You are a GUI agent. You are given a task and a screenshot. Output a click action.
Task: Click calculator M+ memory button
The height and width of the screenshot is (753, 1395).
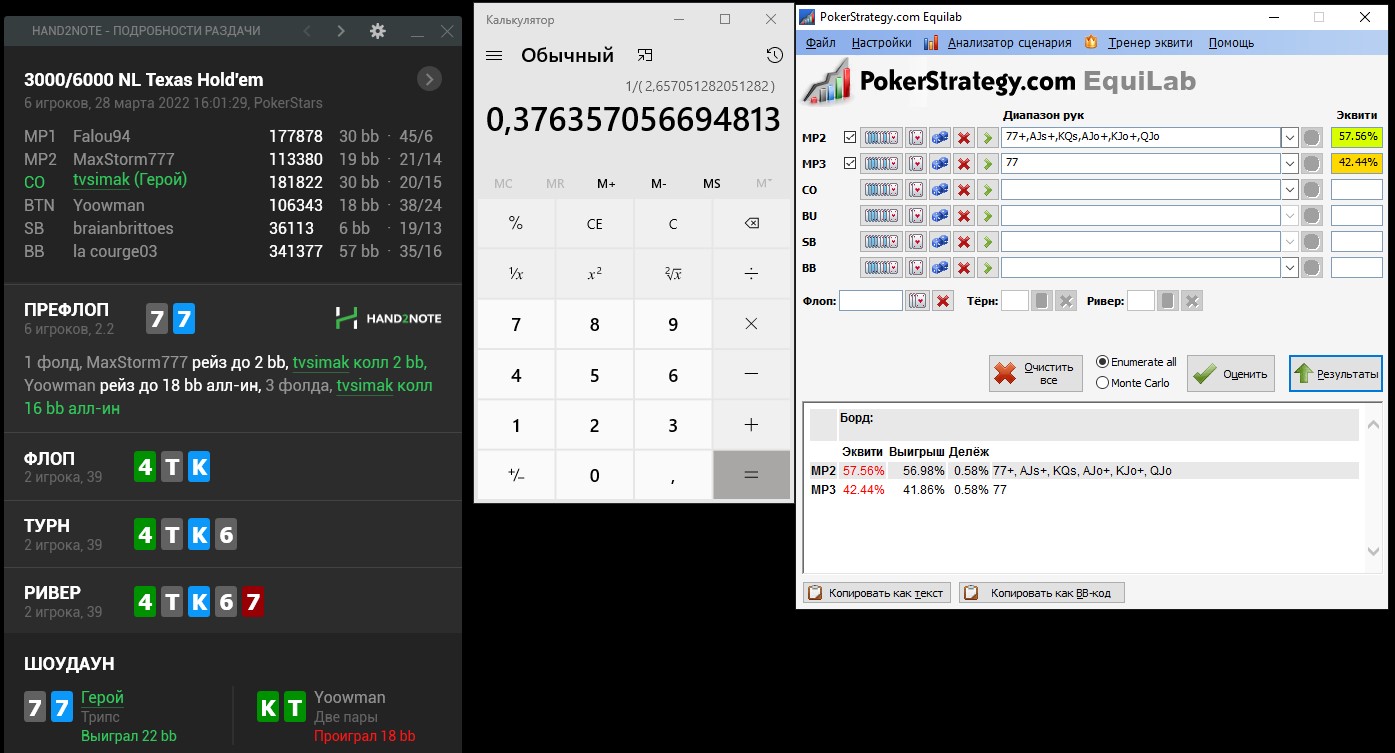click(x=607, y=184)
